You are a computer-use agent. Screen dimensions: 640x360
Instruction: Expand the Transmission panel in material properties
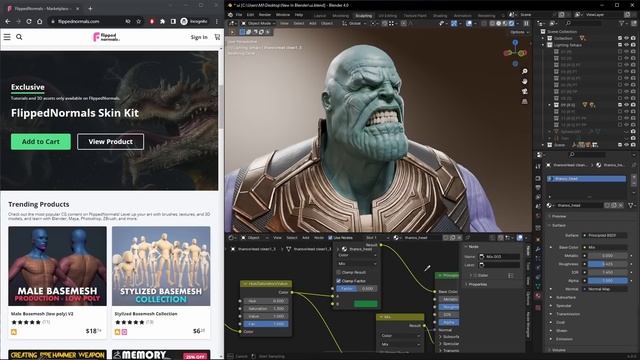pyautogui.click(x=568, y=314)
